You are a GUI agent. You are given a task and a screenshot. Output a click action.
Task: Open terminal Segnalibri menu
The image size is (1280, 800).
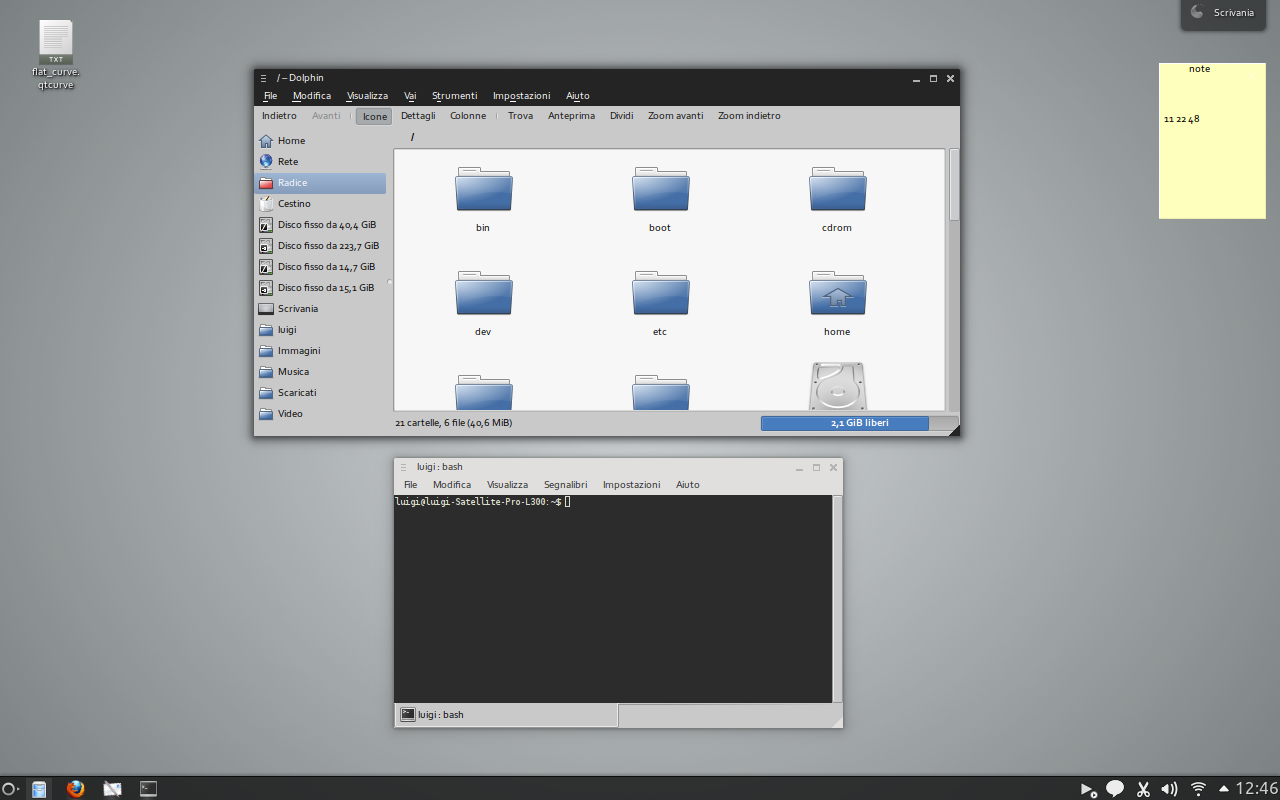[565, 485]
